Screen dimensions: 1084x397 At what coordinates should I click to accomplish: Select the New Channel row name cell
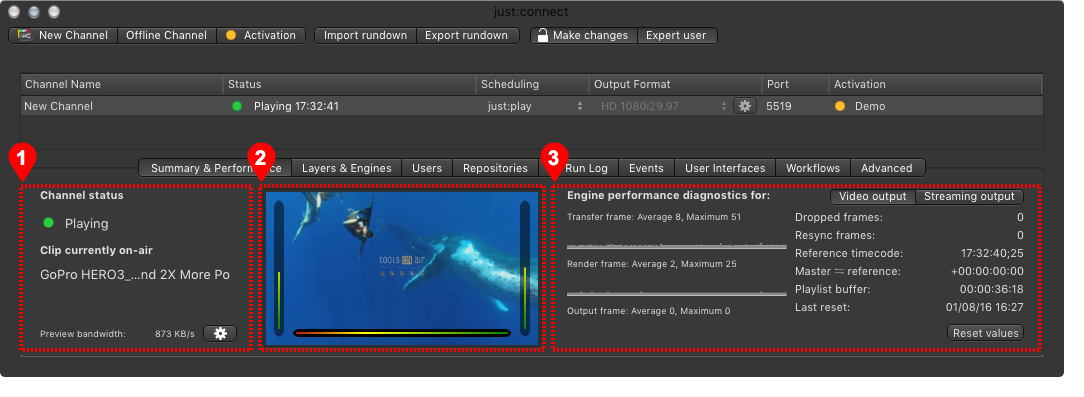point(59,107)
